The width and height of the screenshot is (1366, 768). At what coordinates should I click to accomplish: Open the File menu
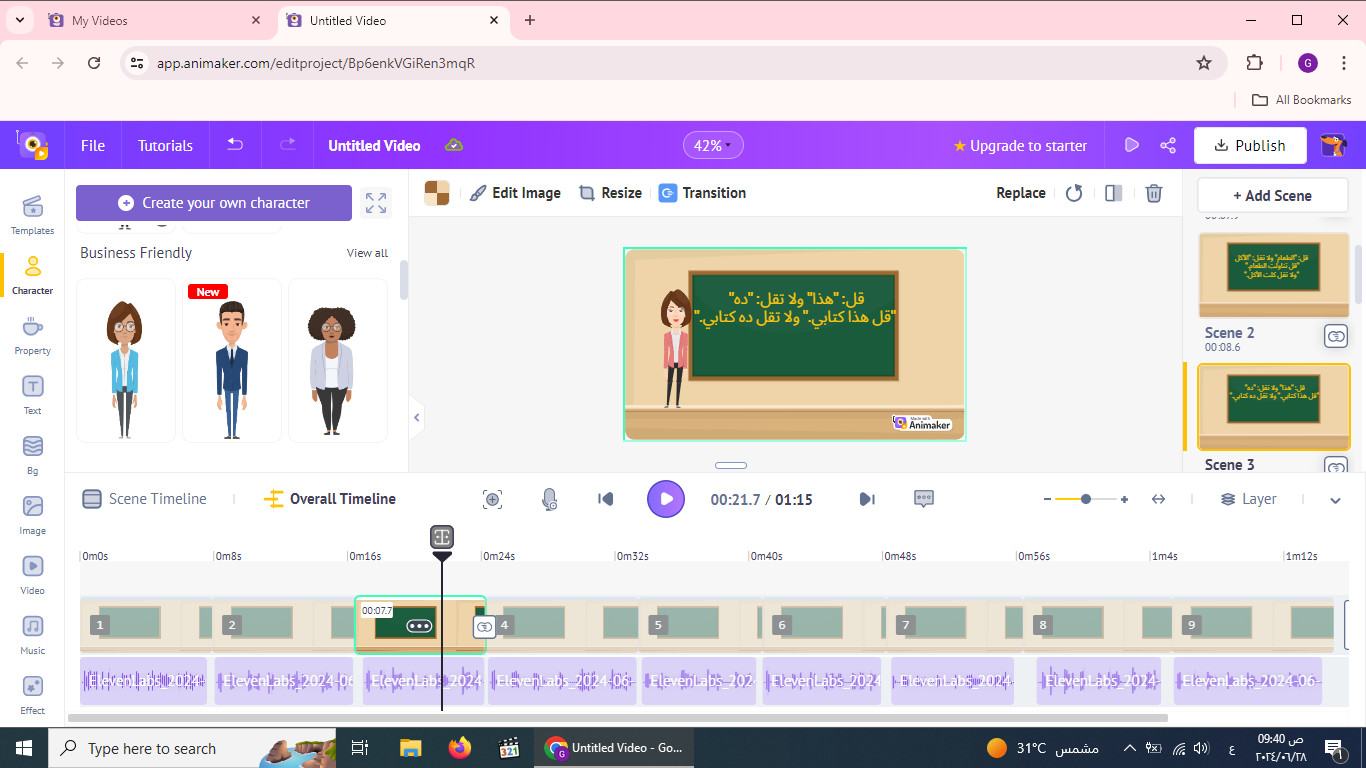click(x=93, y=145)
